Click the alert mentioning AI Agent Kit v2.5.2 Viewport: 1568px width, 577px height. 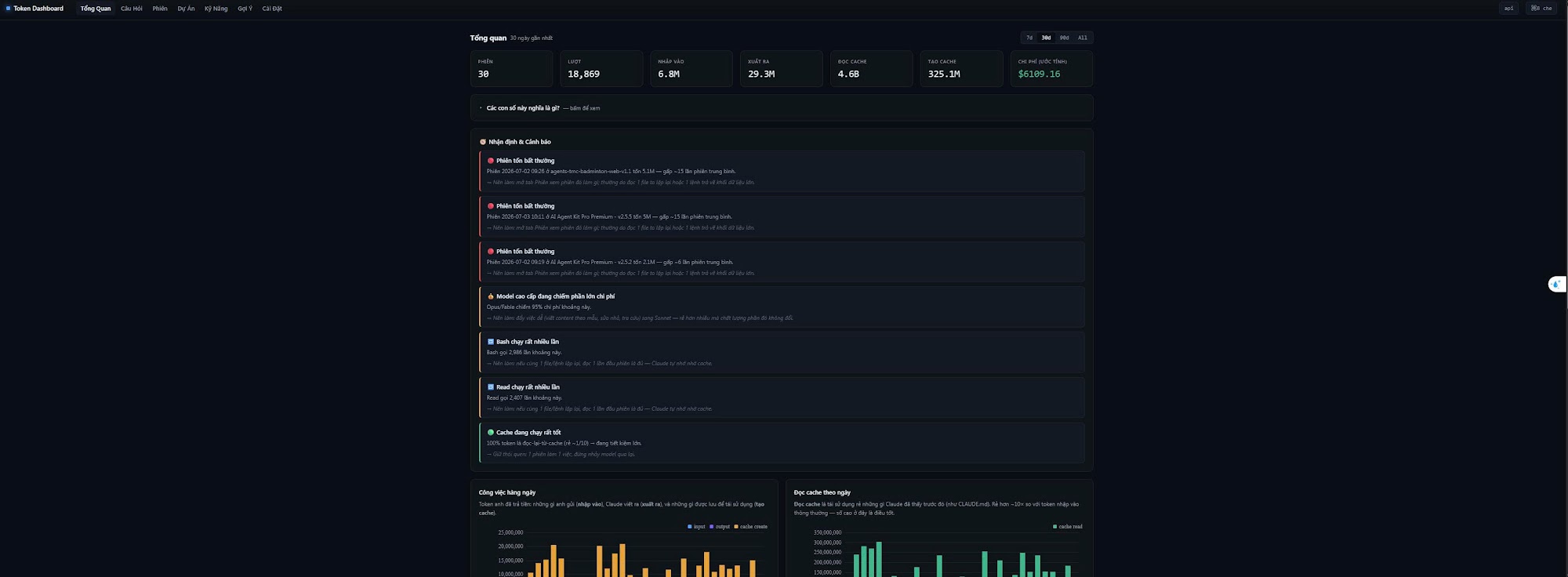[782, 262]
